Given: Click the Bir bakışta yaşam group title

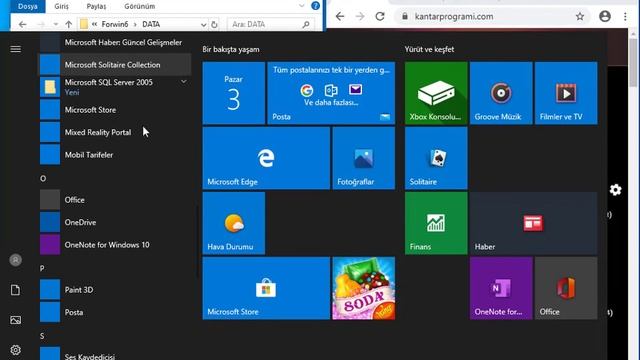Looking at the screenshot, I should (x=231, y=49).
